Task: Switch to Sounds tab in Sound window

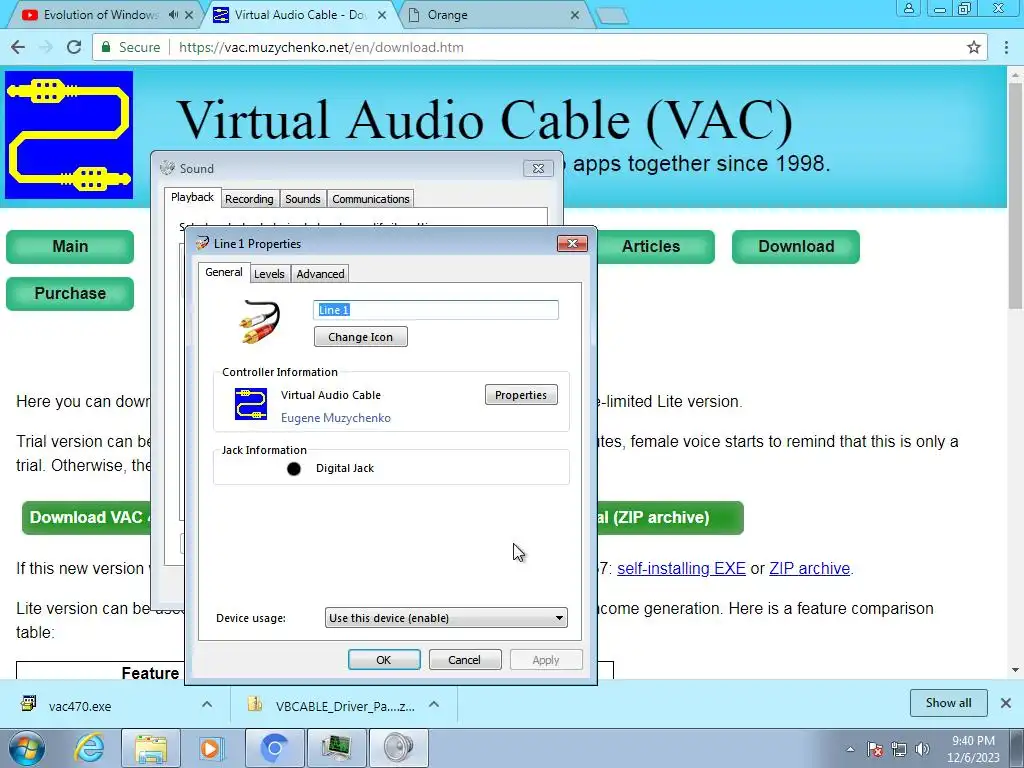Action: [303, 199]
